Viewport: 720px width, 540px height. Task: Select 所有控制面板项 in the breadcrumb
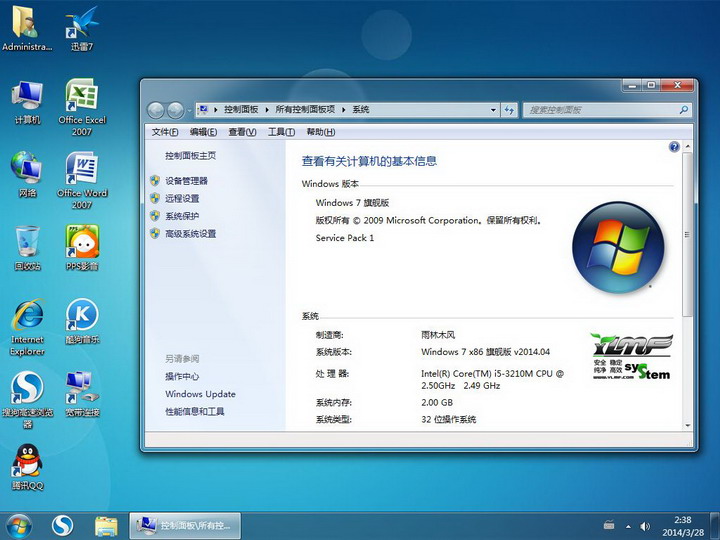point(305,110)
